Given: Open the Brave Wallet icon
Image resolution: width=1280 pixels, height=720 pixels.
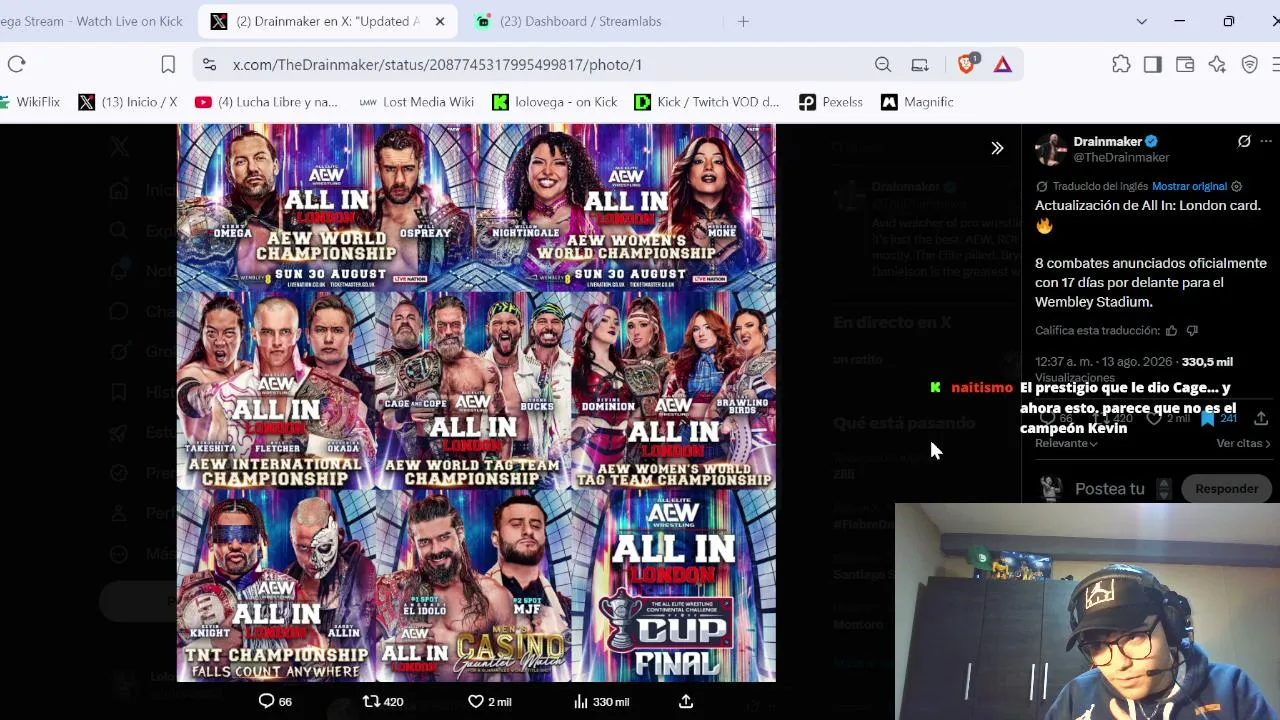Looking at the screenshot, I should coord(1185,65).
